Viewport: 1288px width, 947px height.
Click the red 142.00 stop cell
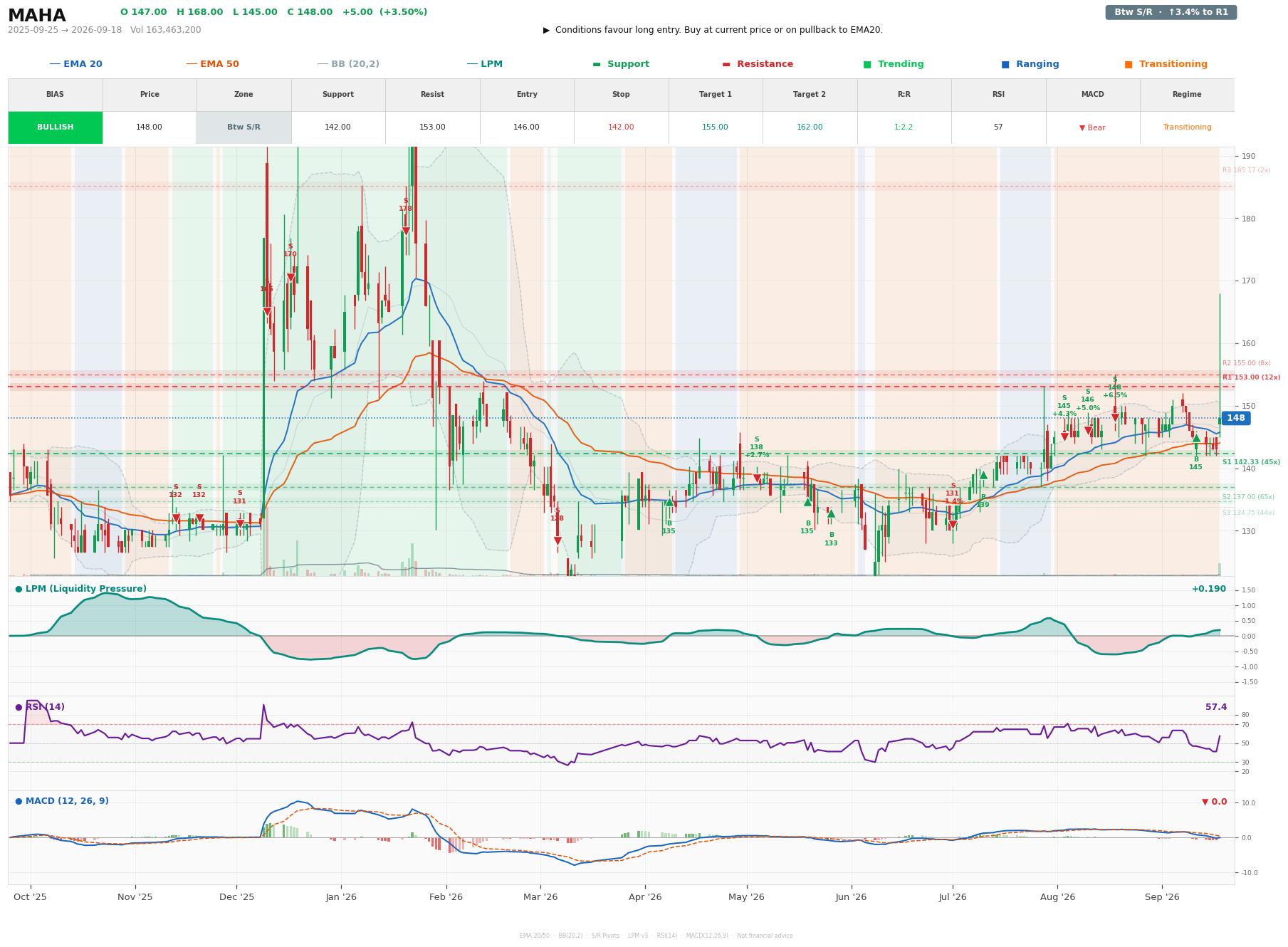point(621,127)
